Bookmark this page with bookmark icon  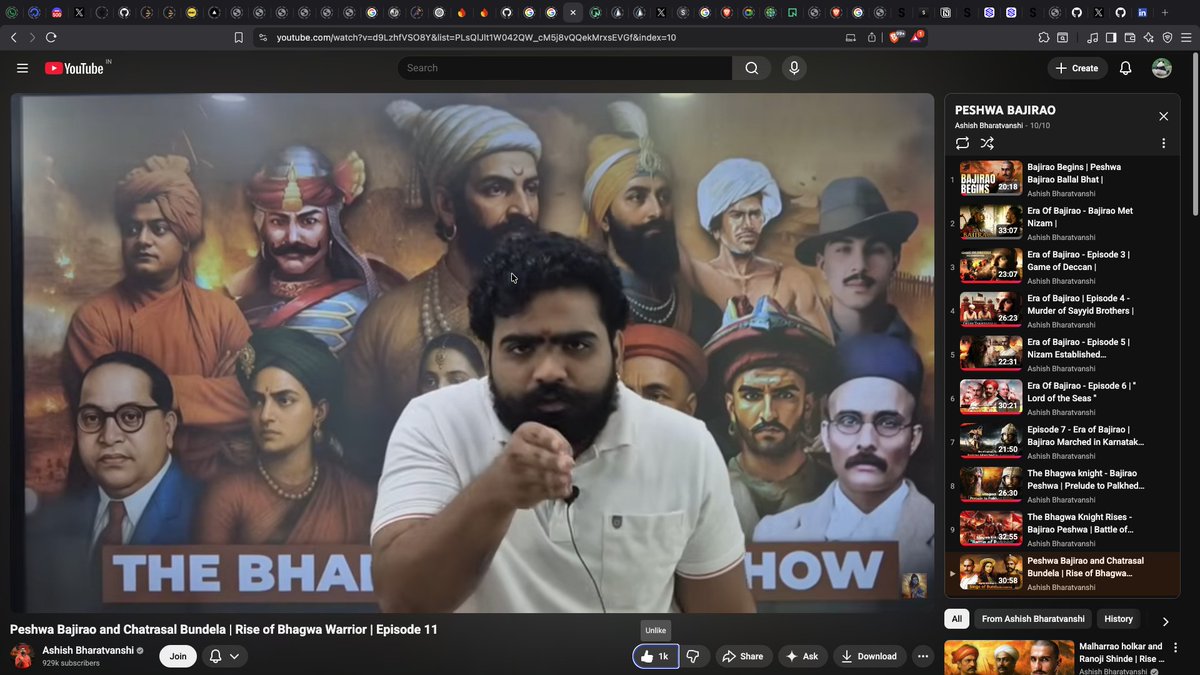coord(238,37)
